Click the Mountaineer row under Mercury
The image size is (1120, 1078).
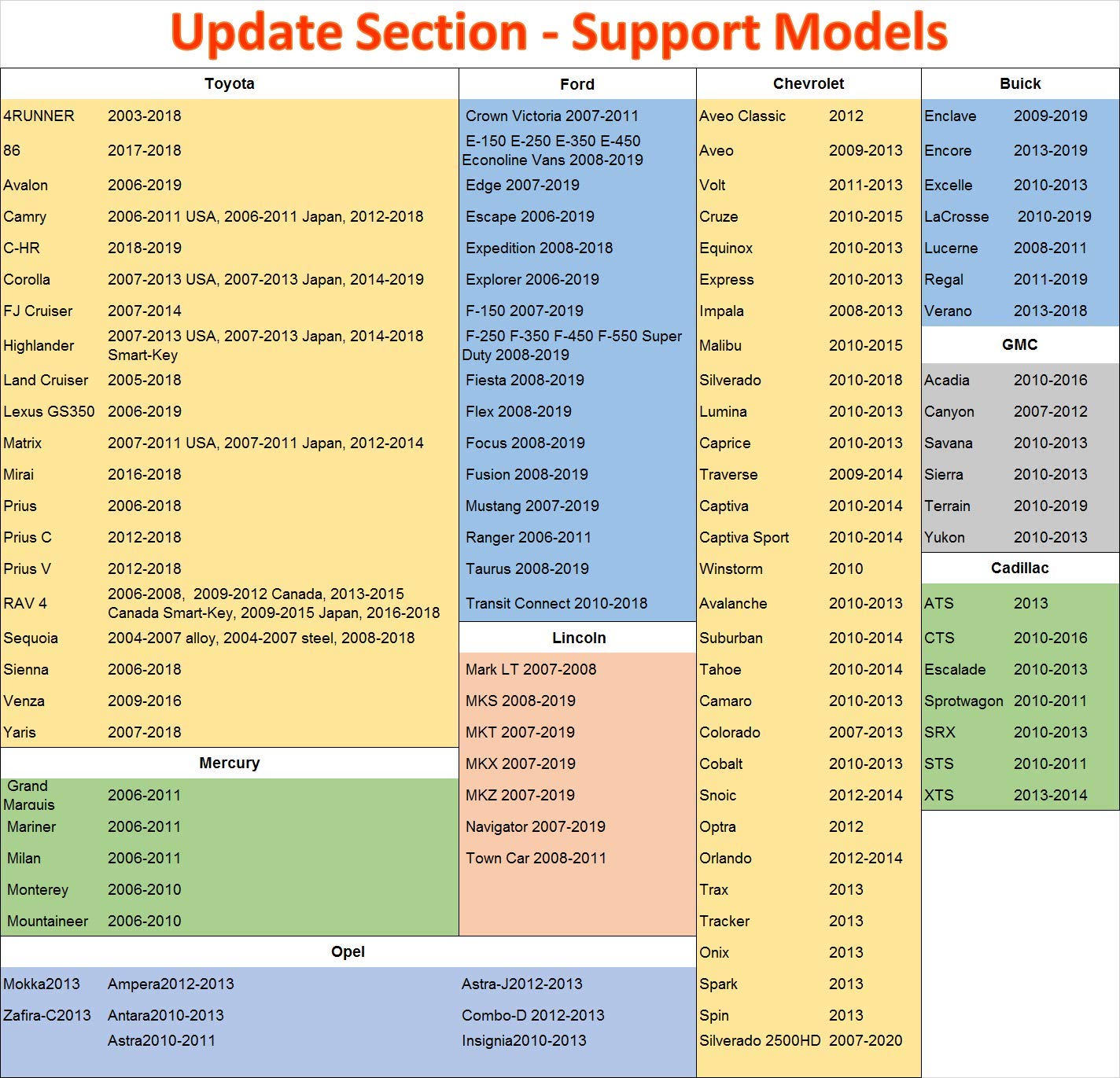click(47, 921)
